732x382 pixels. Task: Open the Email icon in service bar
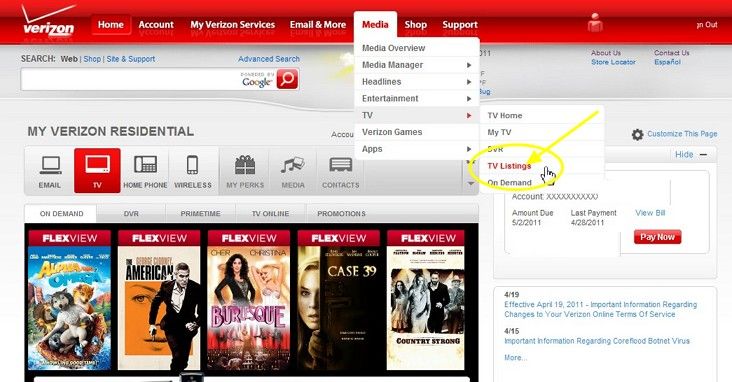50,171
